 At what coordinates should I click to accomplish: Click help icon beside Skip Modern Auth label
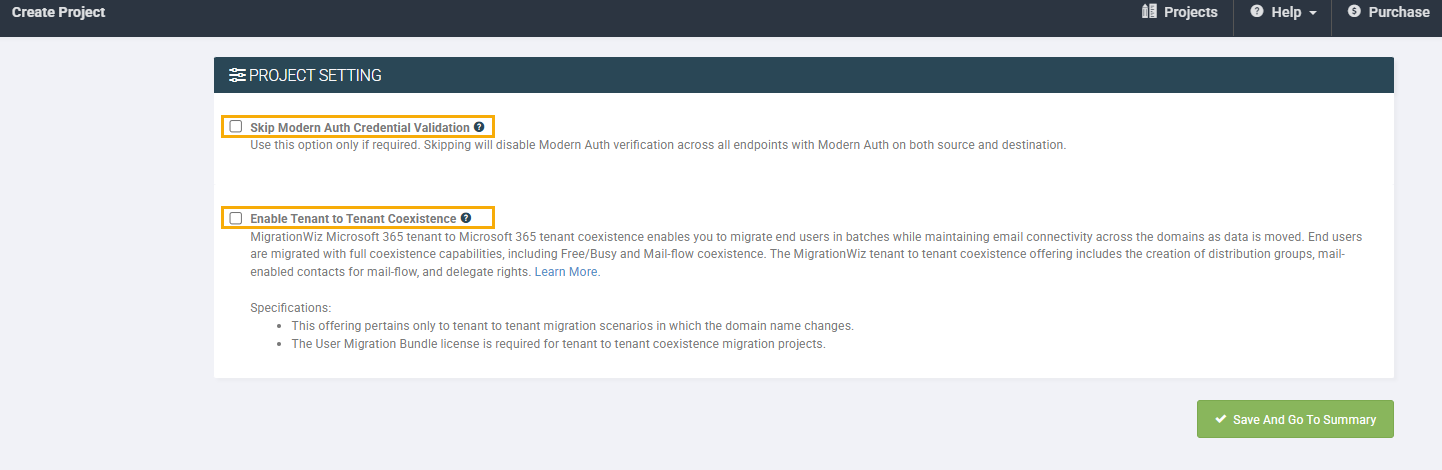coord(479,127)
